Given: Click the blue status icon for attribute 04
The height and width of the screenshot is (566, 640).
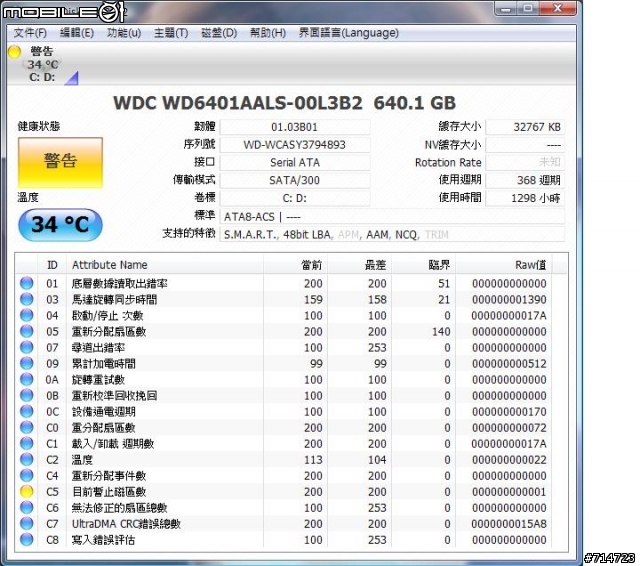Looking at the screenshot, I should pos(27,315).
